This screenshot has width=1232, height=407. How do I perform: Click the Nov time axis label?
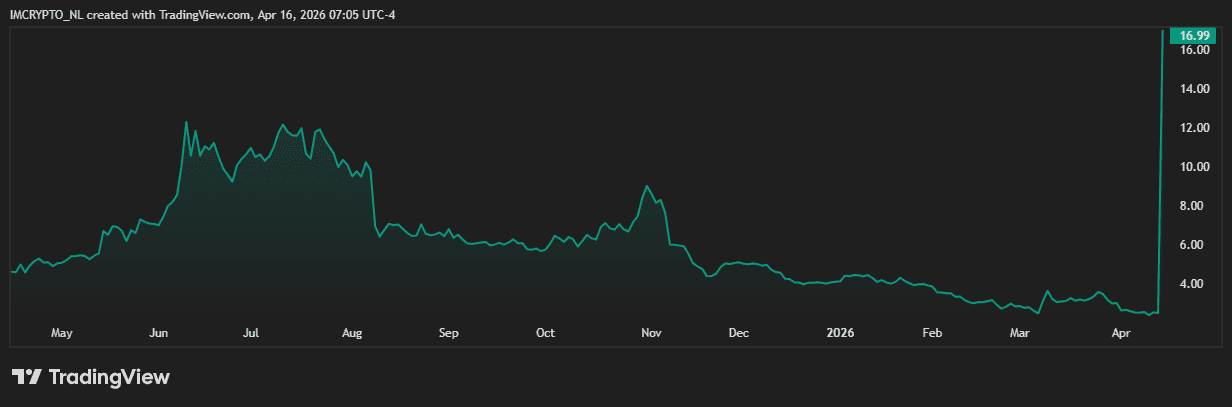[651, 332]
